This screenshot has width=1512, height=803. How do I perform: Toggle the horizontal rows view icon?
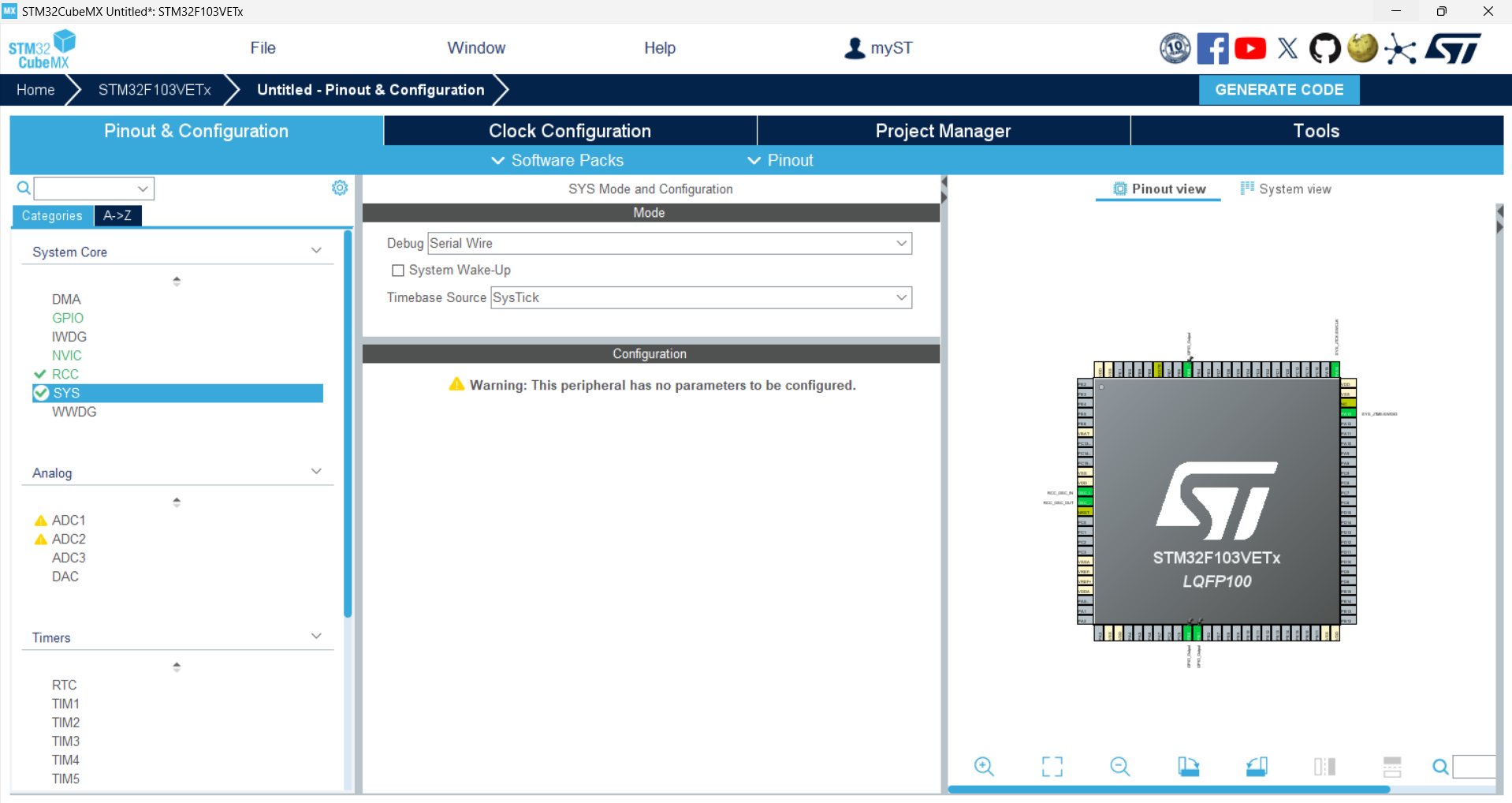[x=1392, y=766]
